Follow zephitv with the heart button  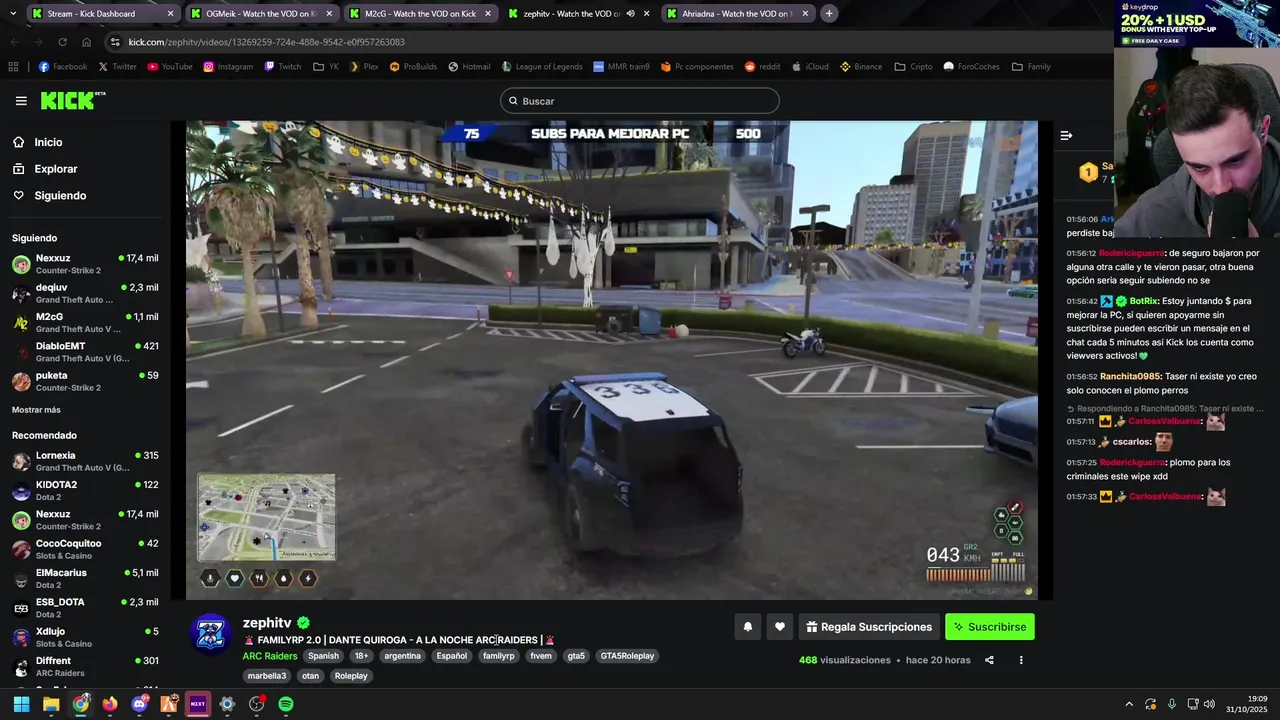click(780, 627)
